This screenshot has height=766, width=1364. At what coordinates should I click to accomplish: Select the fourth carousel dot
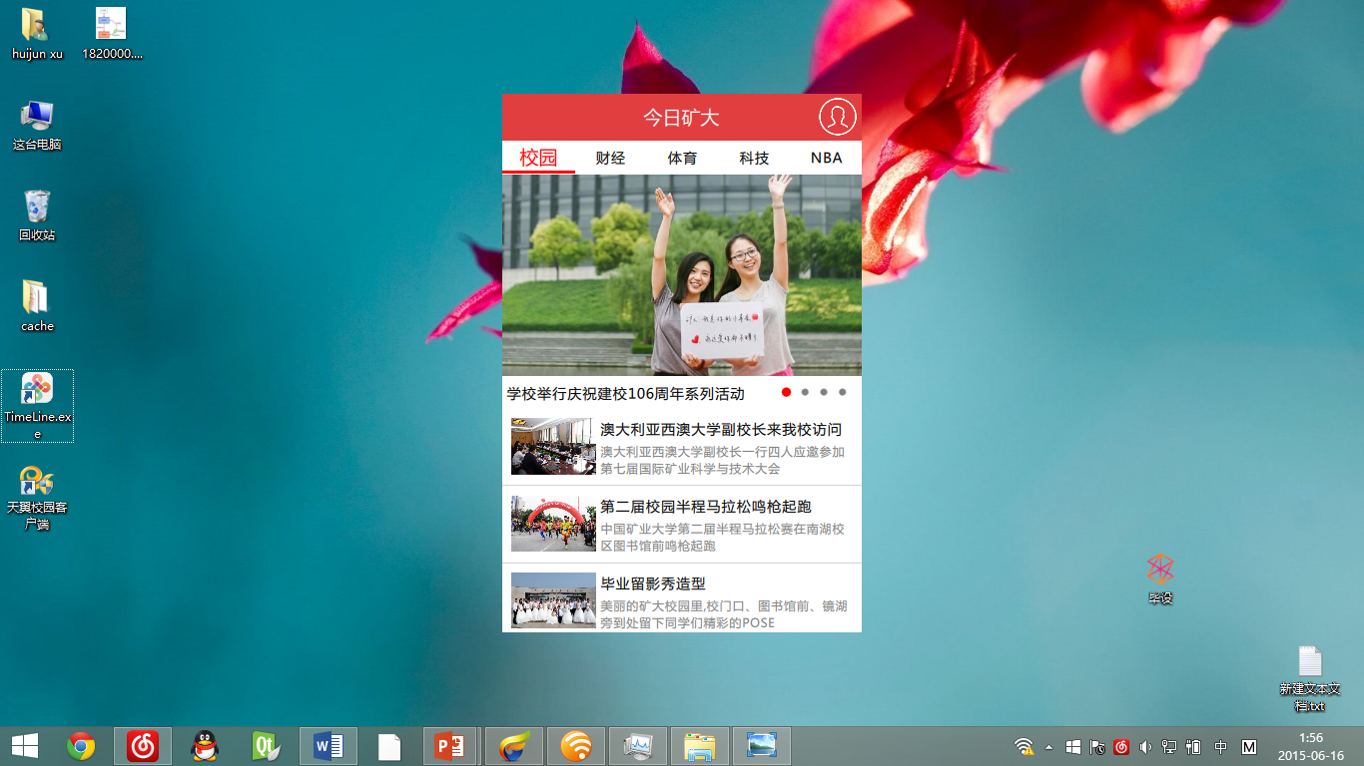click(x=843, y=392)
